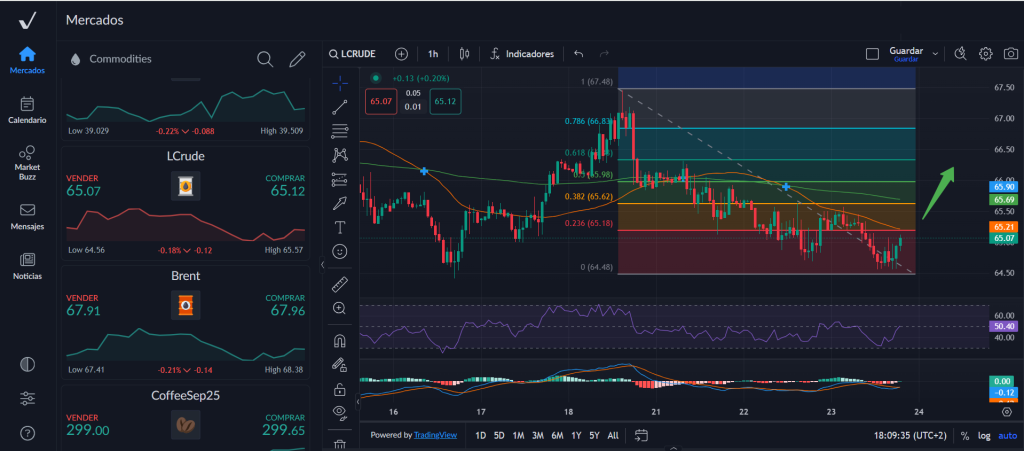Open the Commodities category selector
1024x451 pixels.
pyautogui.click(x=110, y=59)
